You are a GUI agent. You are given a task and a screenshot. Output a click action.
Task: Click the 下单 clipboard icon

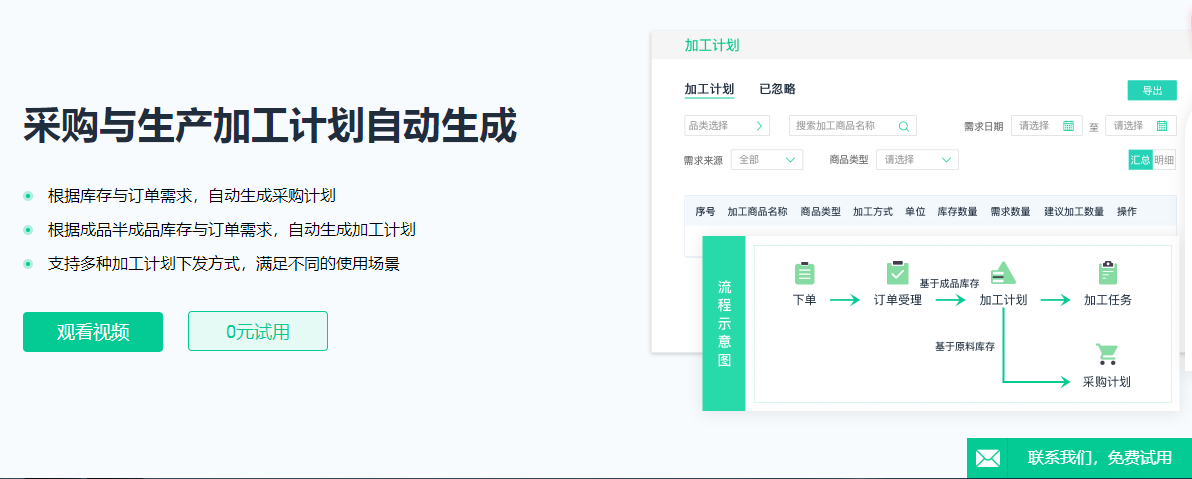pyautogui.click(x=804, y=273)
